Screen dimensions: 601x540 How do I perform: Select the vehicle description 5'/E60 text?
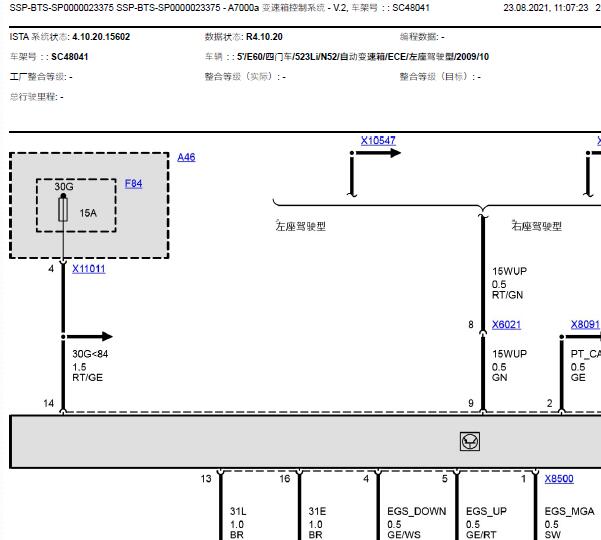(363, 57)
